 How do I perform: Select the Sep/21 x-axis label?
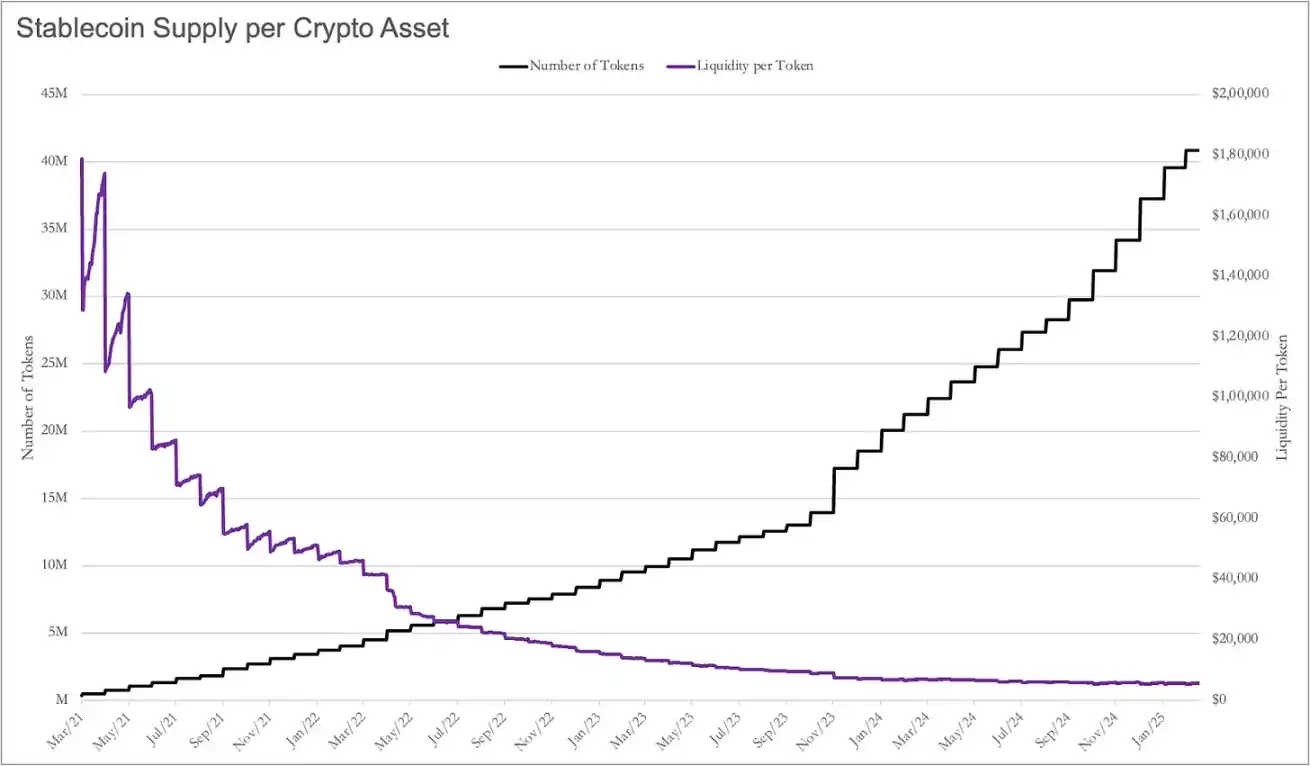pyautogui.click(x=204, y=726)
